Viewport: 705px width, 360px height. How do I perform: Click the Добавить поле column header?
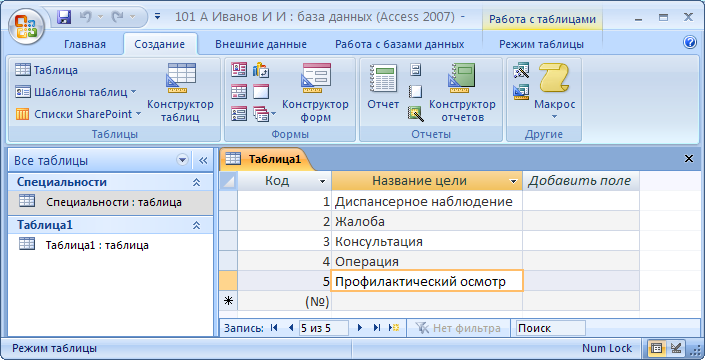(x=580, y=181)
